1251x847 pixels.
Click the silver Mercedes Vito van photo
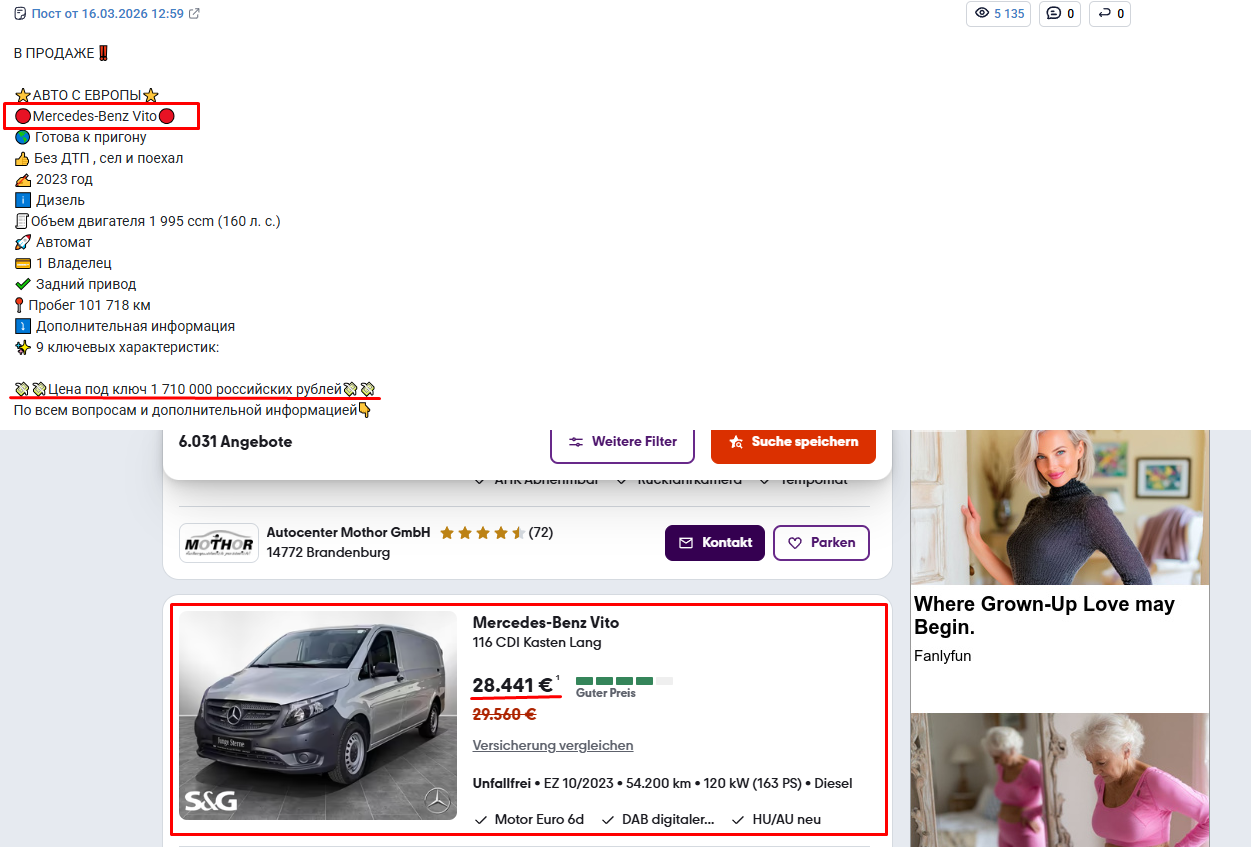point(318,716)
